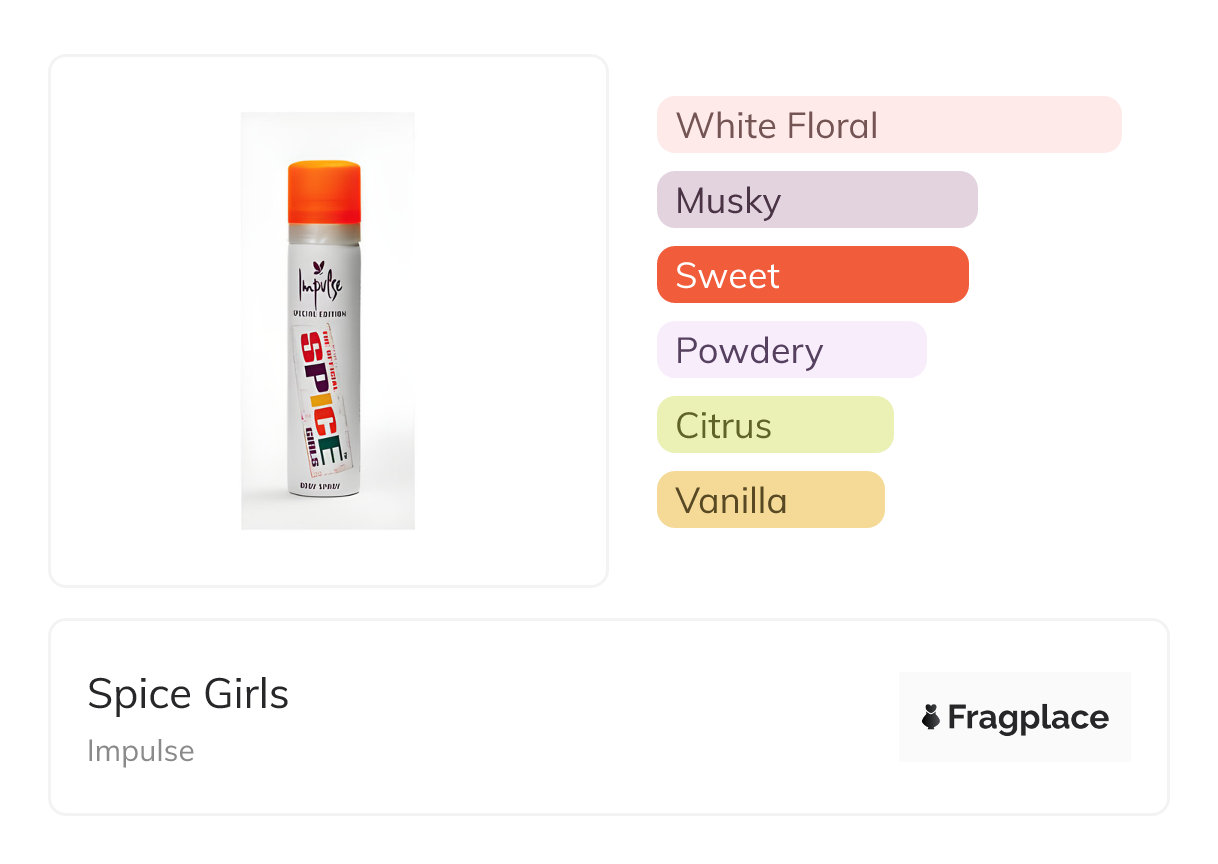Open the Impulse brand name link

(x=141, y=751)
